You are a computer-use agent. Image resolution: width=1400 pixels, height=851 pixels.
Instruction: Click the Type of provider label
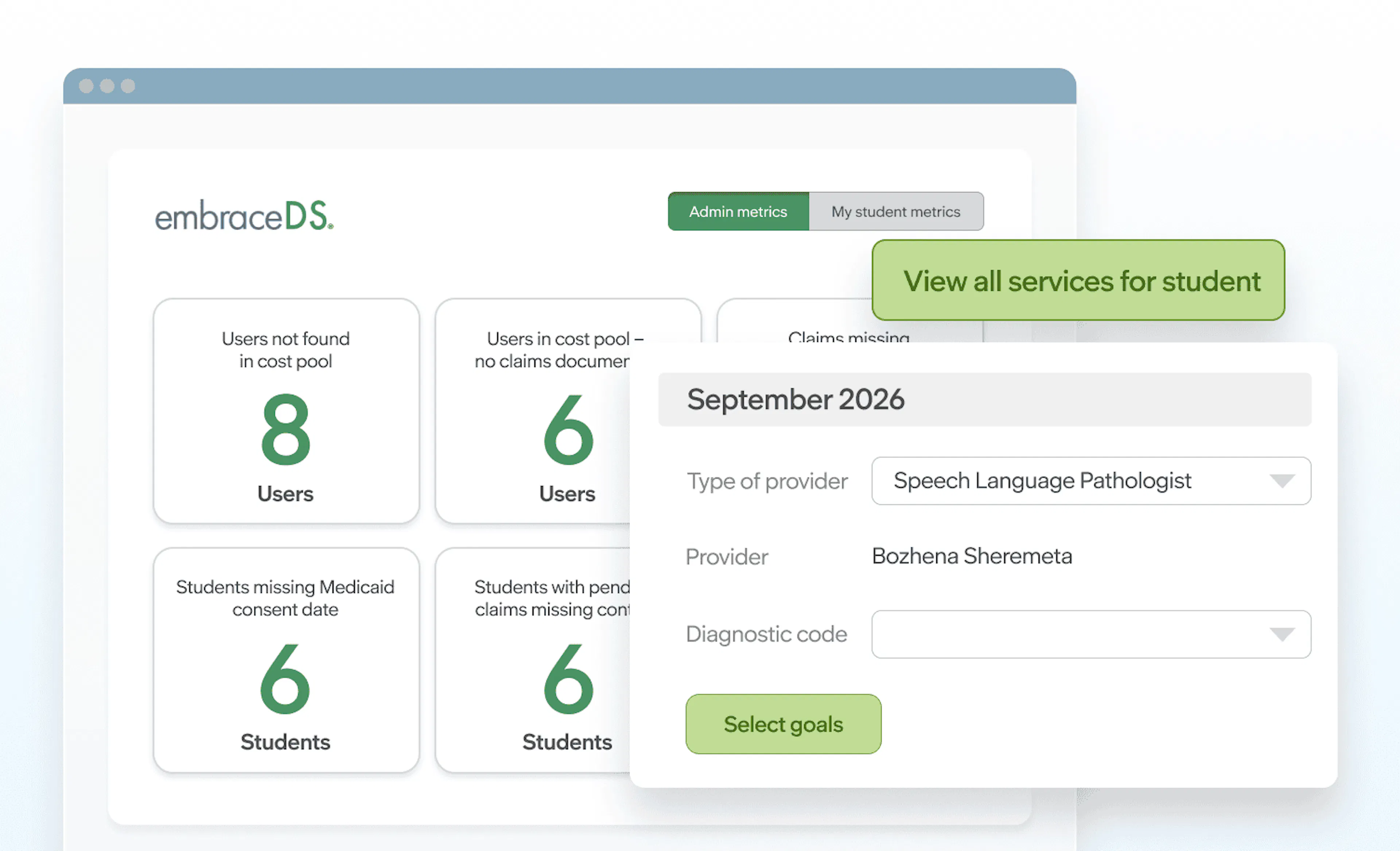point(767,481)
